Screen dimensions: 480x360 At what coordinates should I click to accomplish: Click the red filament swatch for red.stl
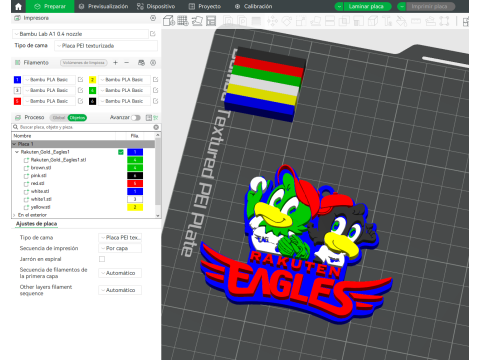click(135, 183)
